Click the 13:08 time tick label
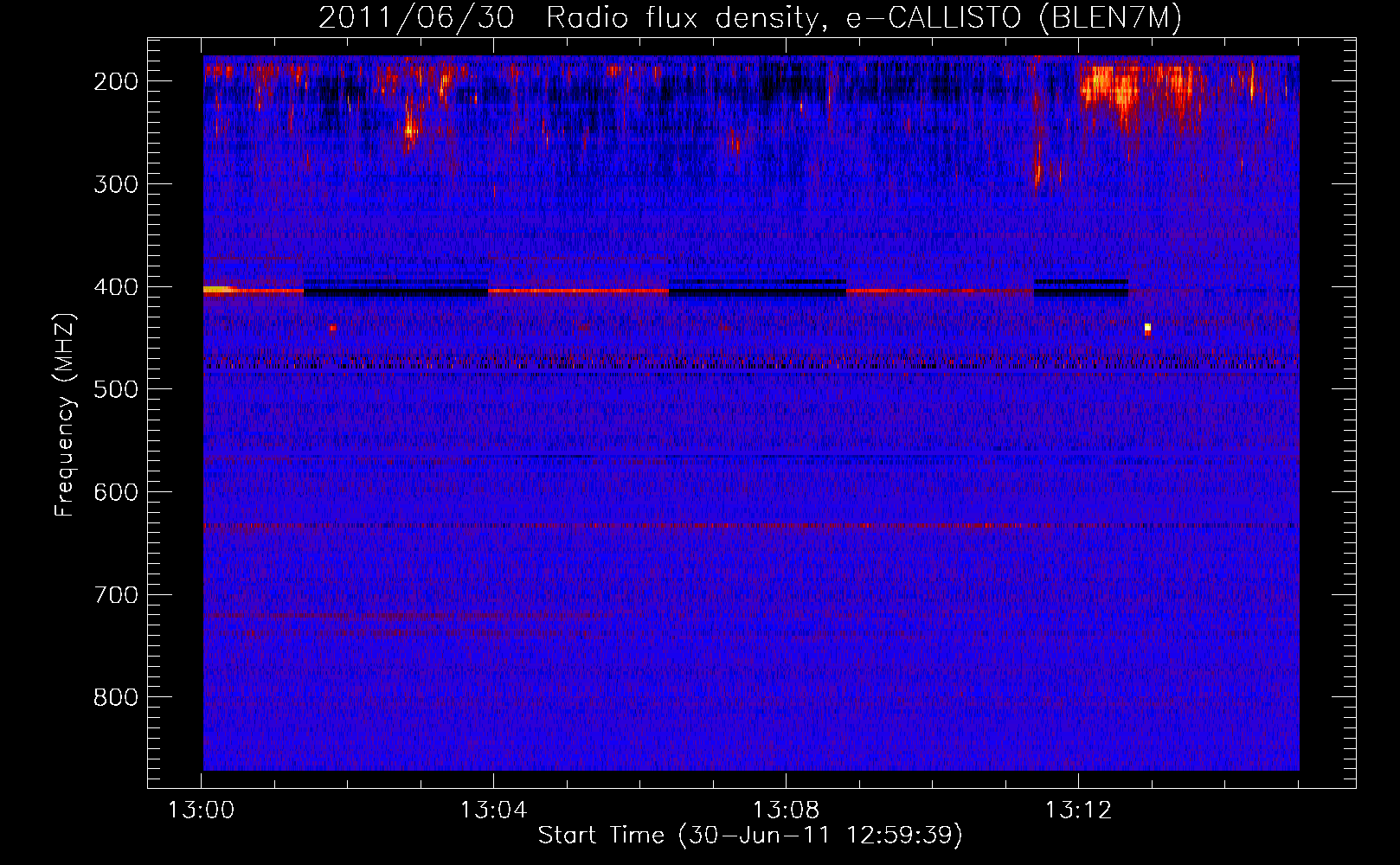The height and width of the screenshot is (865, 1400). (x=787, y=811)
